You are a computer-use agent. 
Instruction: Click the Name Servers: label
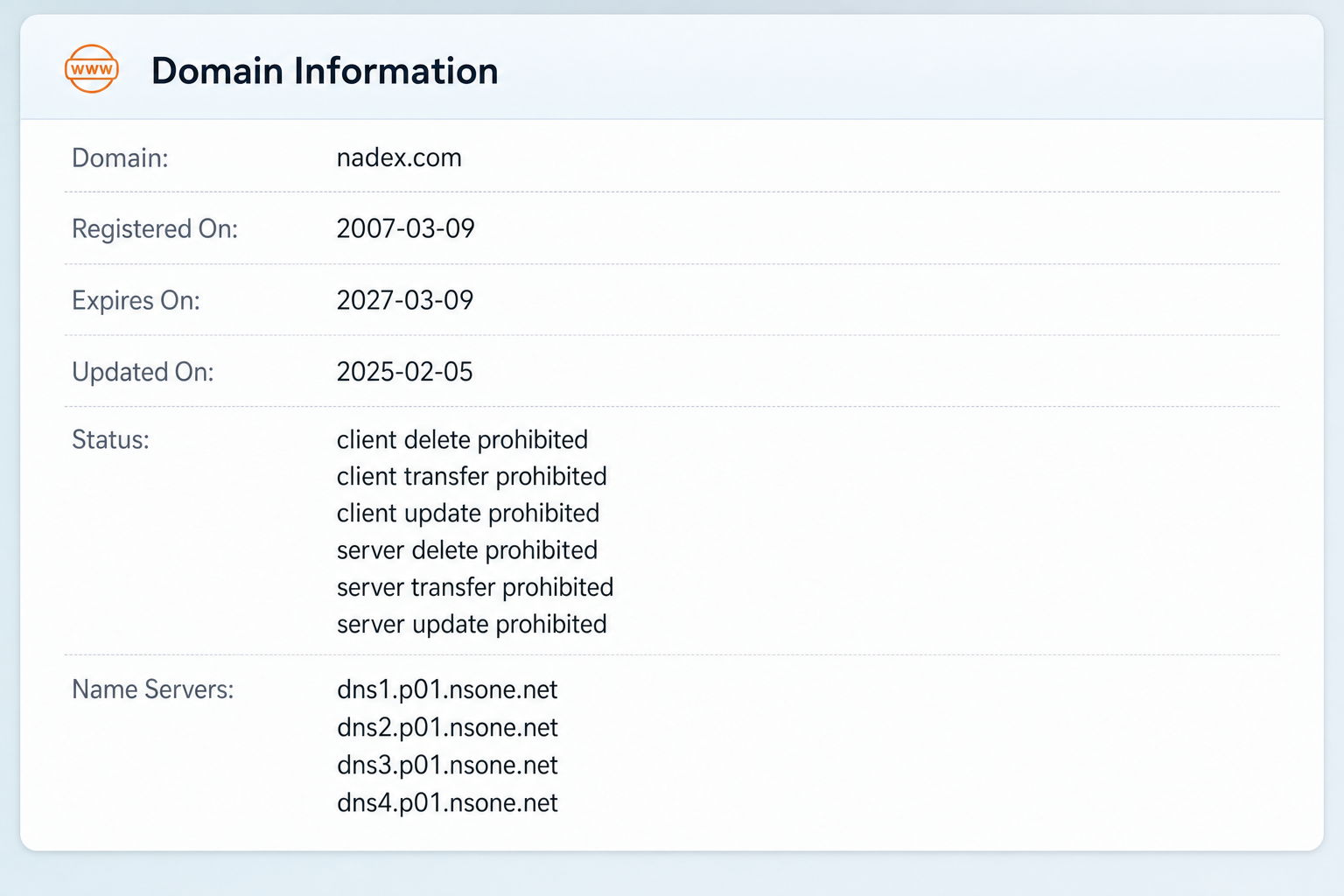click(153, 689)
